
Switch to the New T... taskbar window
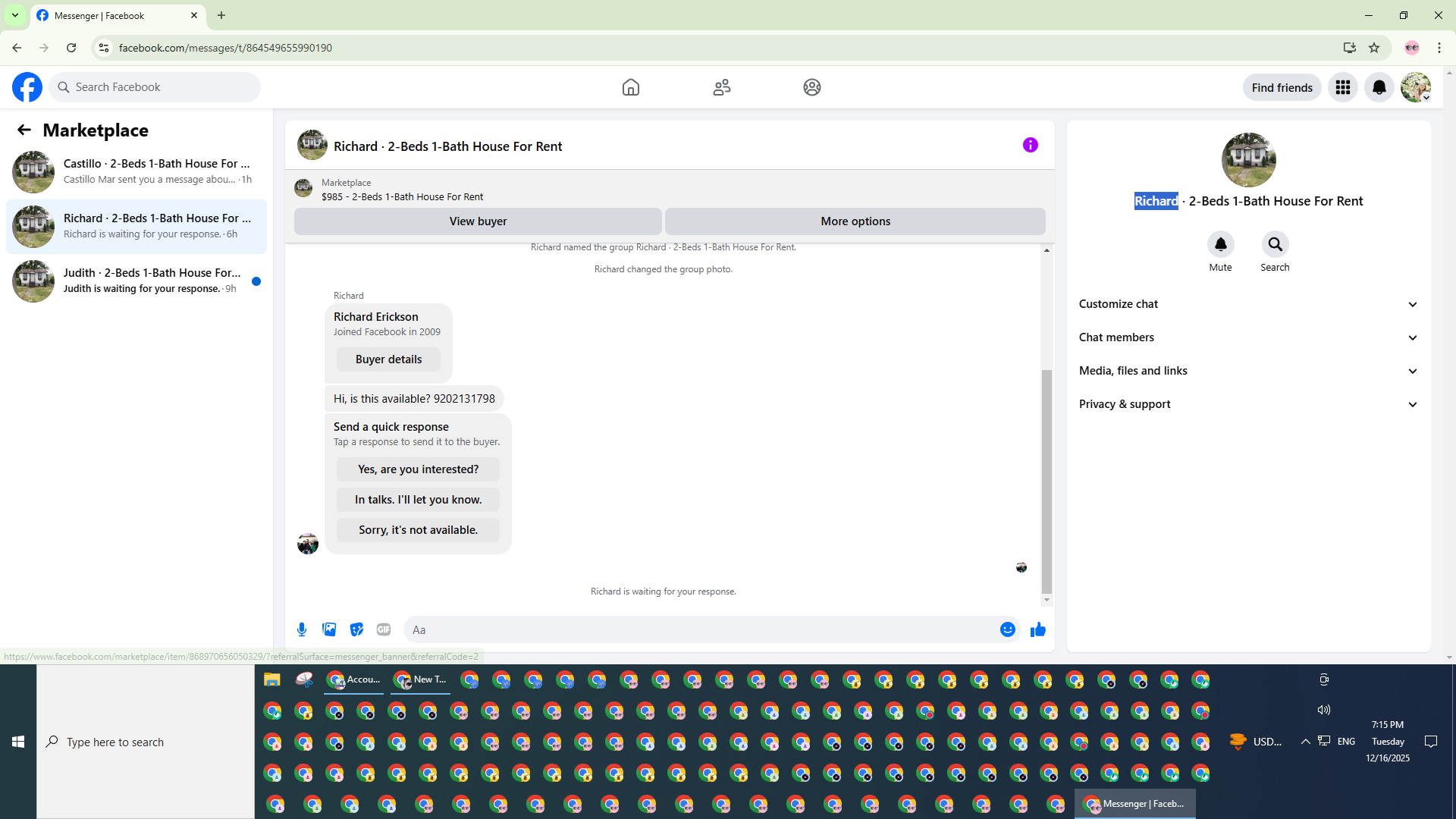pyautogui.click(x=420, y=679)
